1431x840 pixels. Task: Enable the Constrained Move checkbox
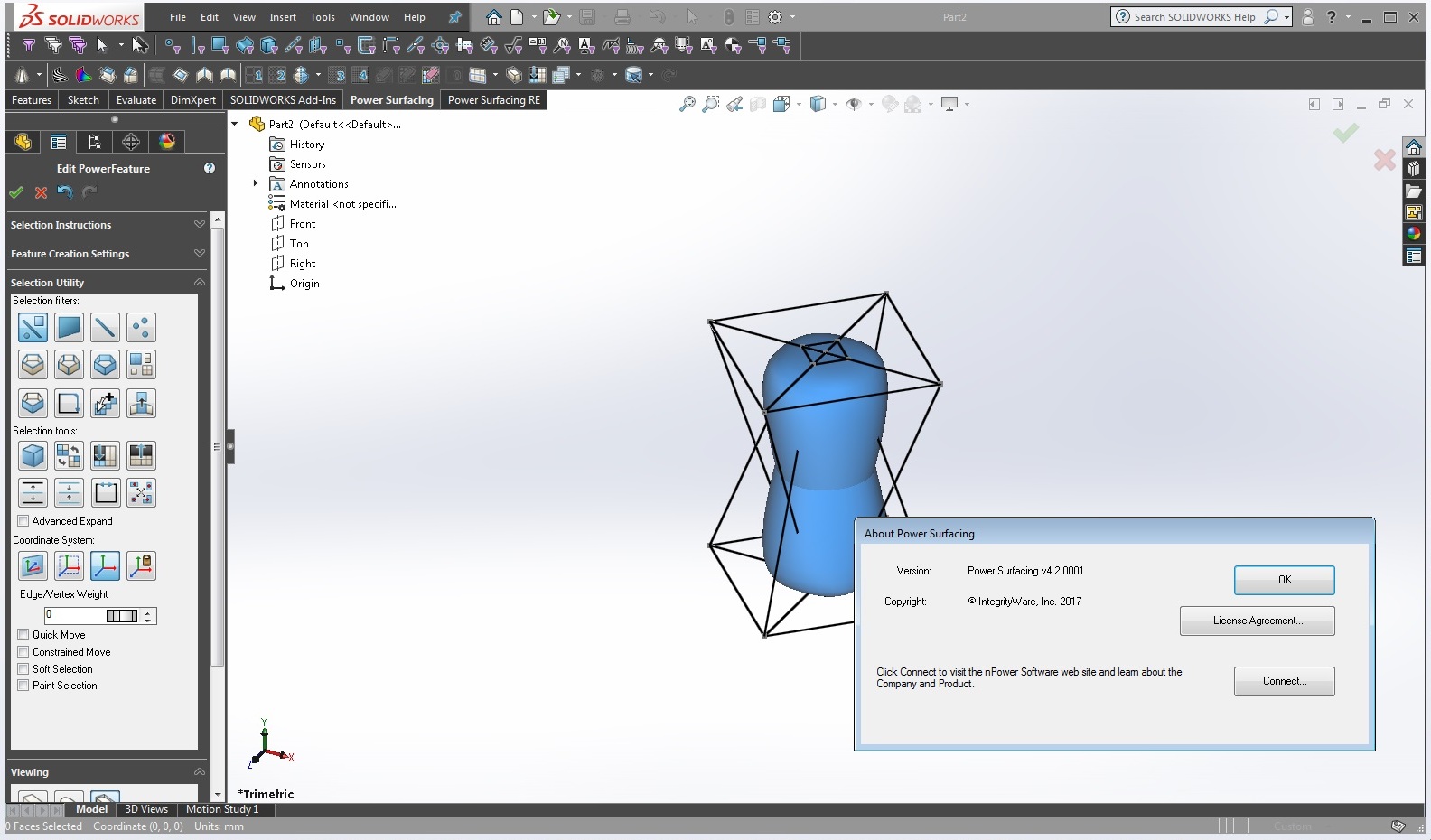tap(23, 652)
